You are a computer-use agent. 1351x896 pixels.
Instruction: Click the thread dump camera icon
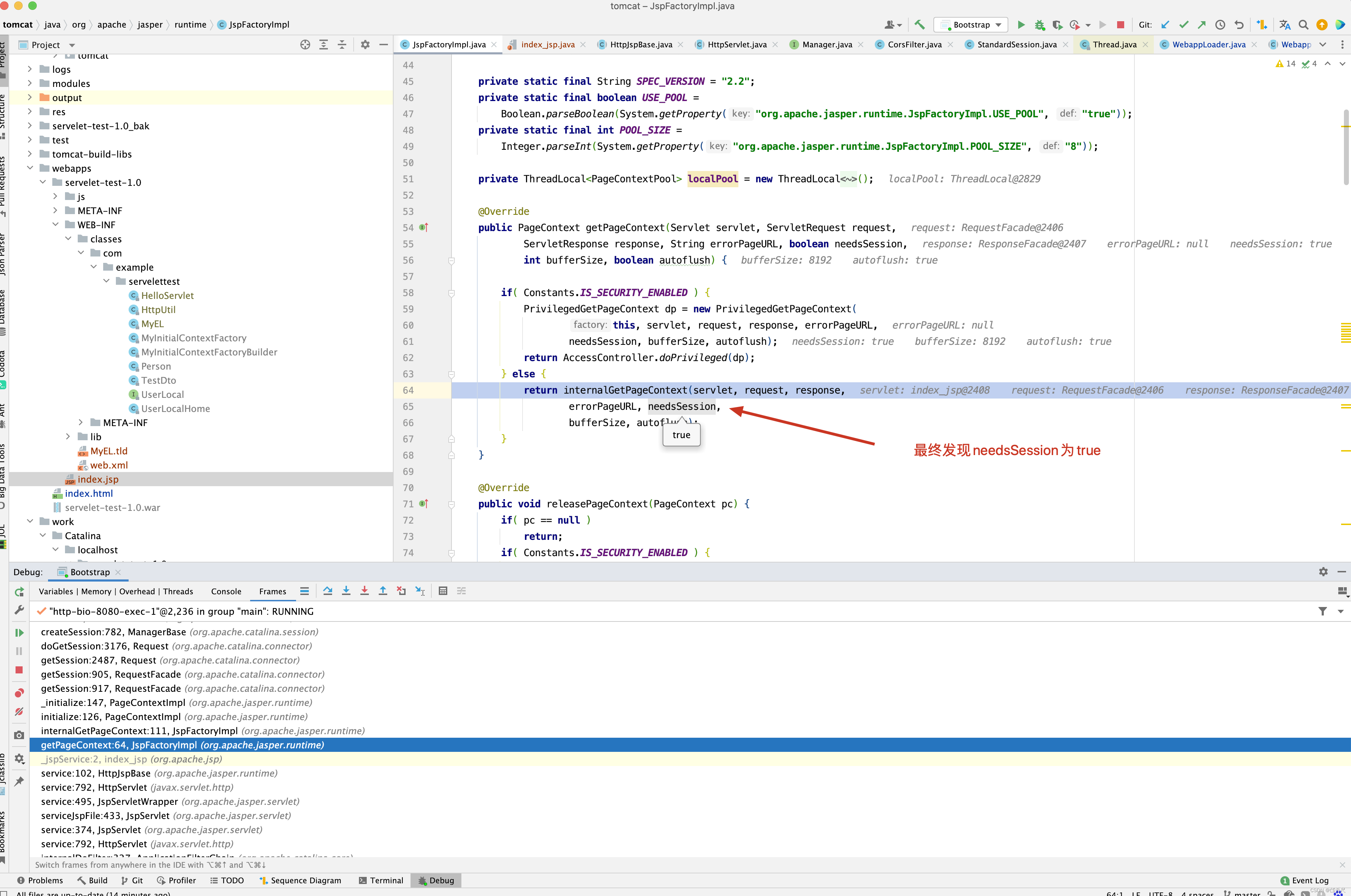click(x=19, y=735)
